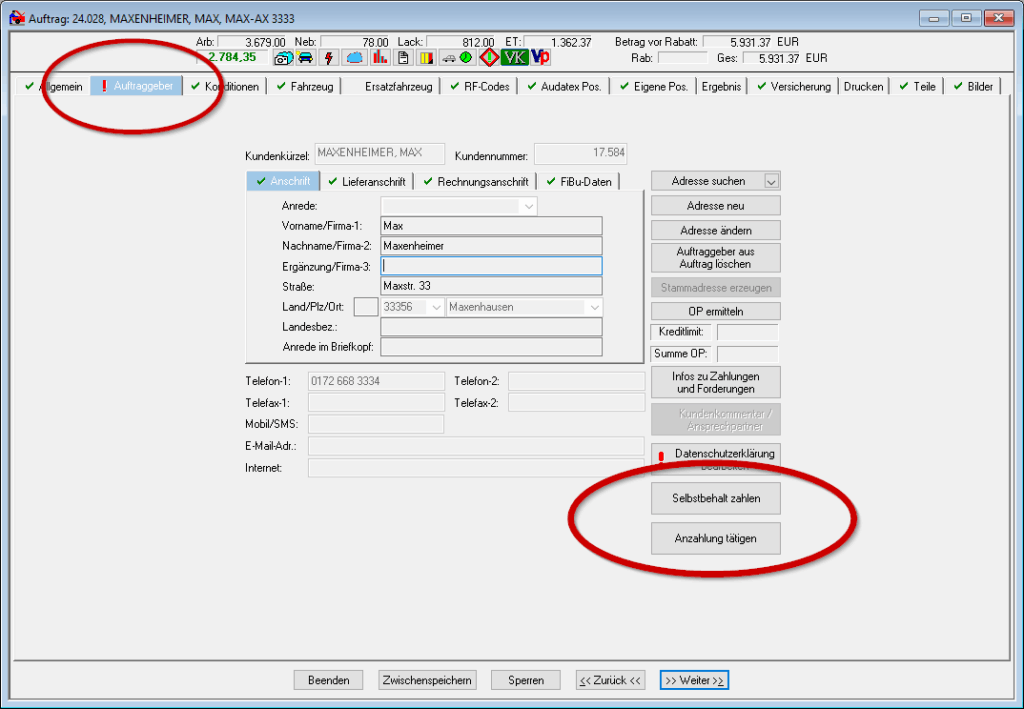1024x709 pixels.
Task: Click the red lightning bolt icon
Action: (x=330, y=58)
